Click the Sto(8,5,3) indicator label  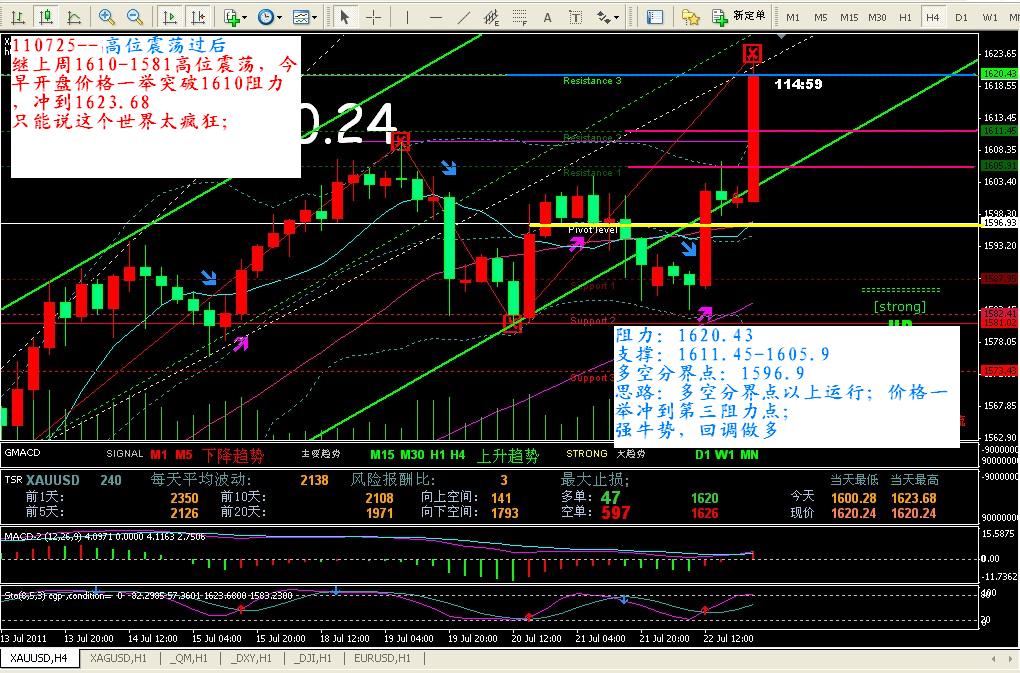point(149,595)
